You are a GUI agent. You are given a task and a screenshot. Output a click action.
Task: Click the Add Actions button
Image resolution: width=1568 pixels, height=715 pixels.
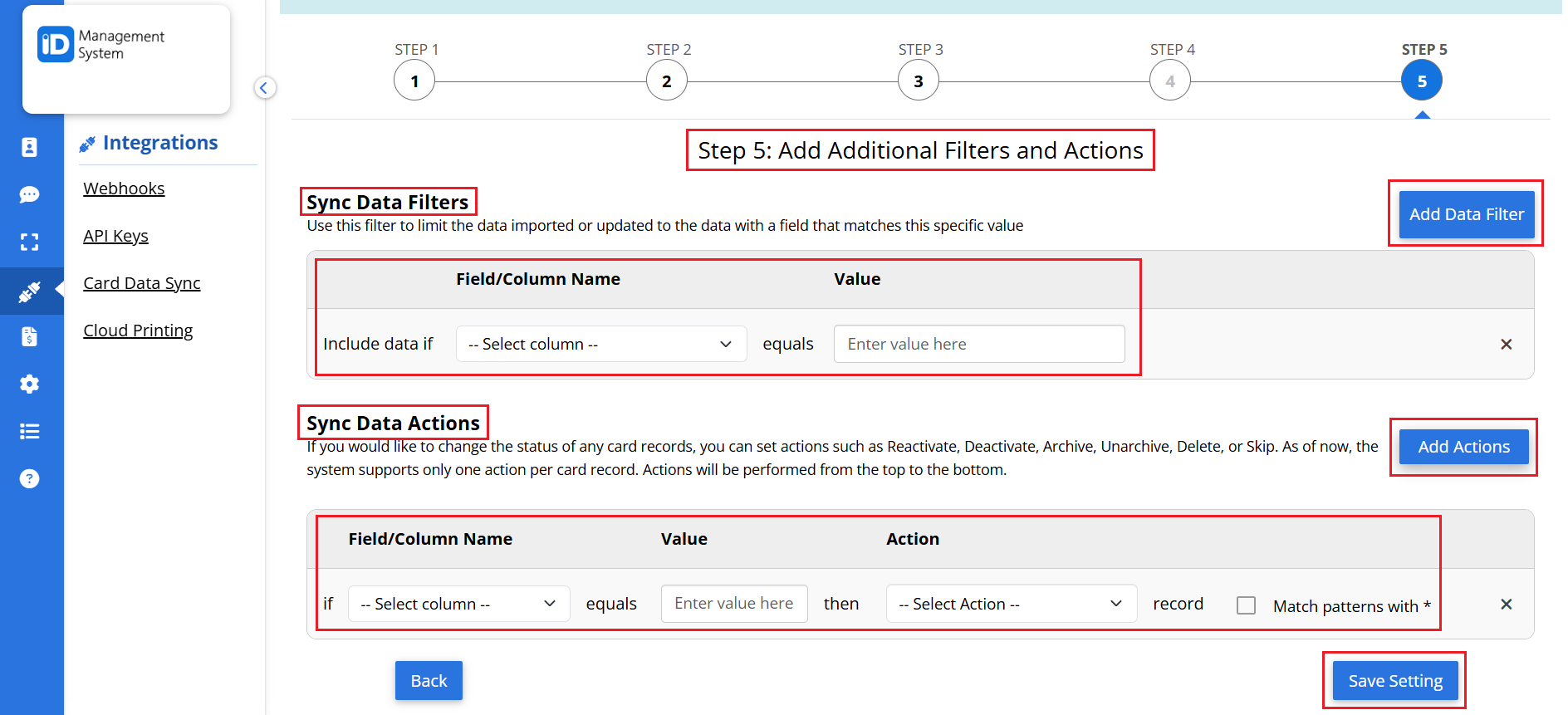(1463, 447)
